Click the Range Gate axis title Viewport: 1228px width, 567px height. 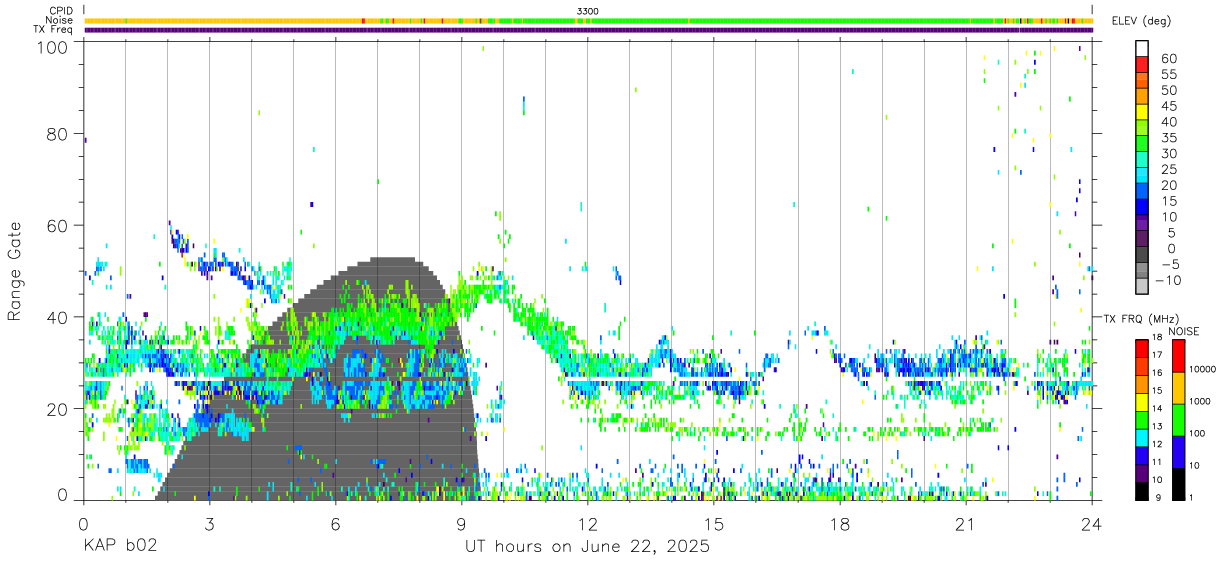click(x=15, y=271)
